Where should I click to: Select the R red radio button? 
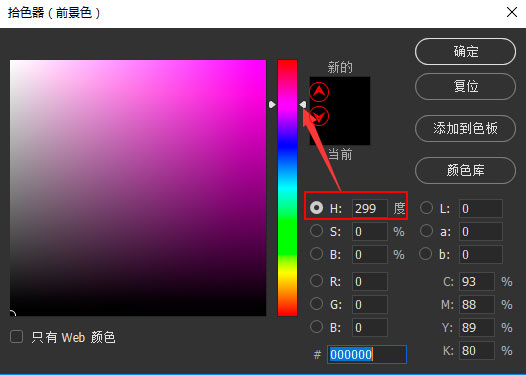click(x=316, y=281)
